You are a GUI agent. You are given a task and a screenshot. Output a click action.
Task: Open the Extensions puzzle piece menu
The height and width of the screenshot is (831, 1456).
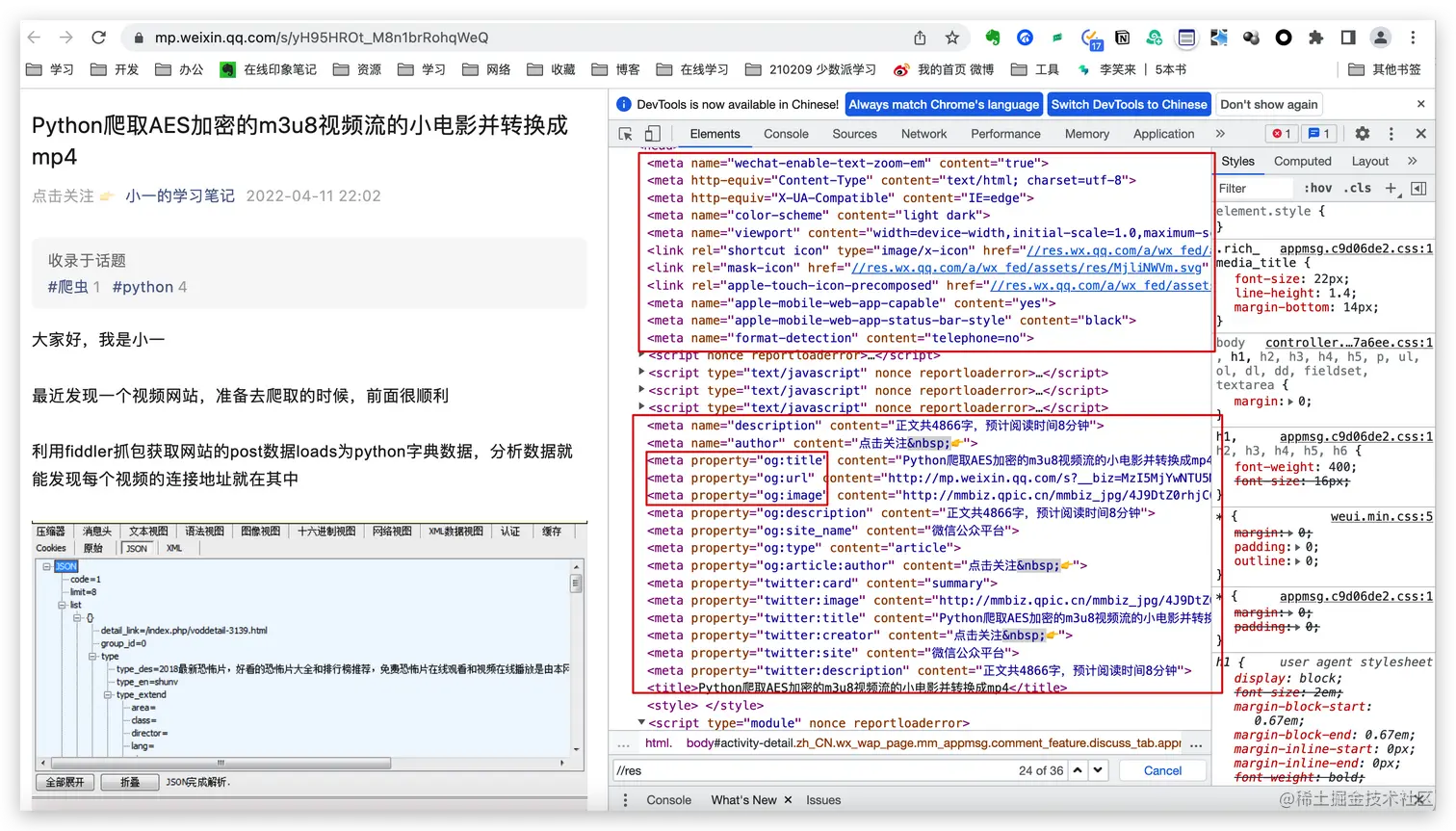[1315, 38]
